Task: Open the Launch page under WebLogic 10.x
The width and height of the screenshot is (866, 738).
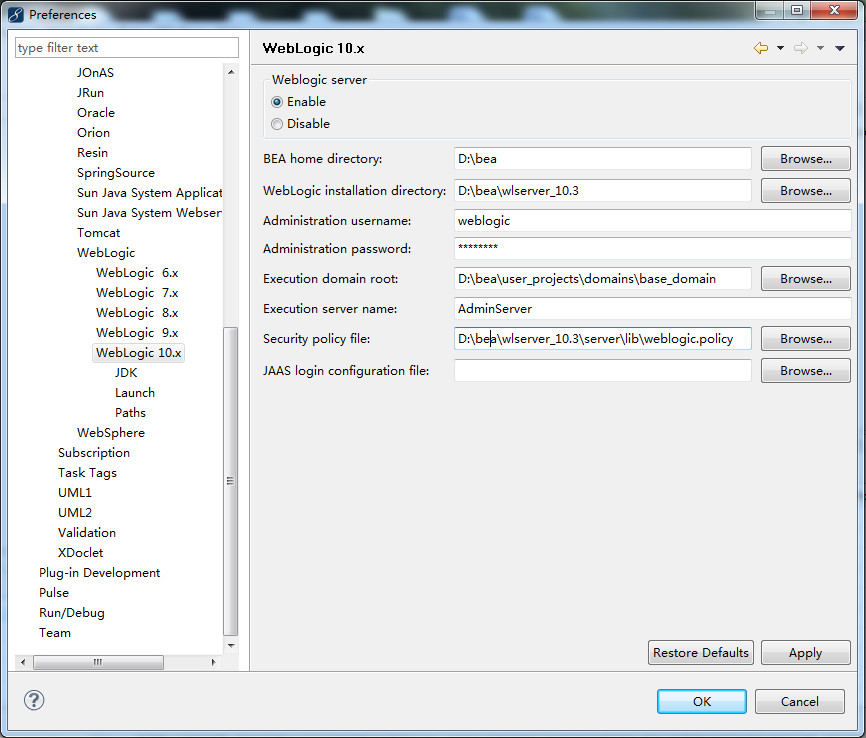Action: click(135, 393)
